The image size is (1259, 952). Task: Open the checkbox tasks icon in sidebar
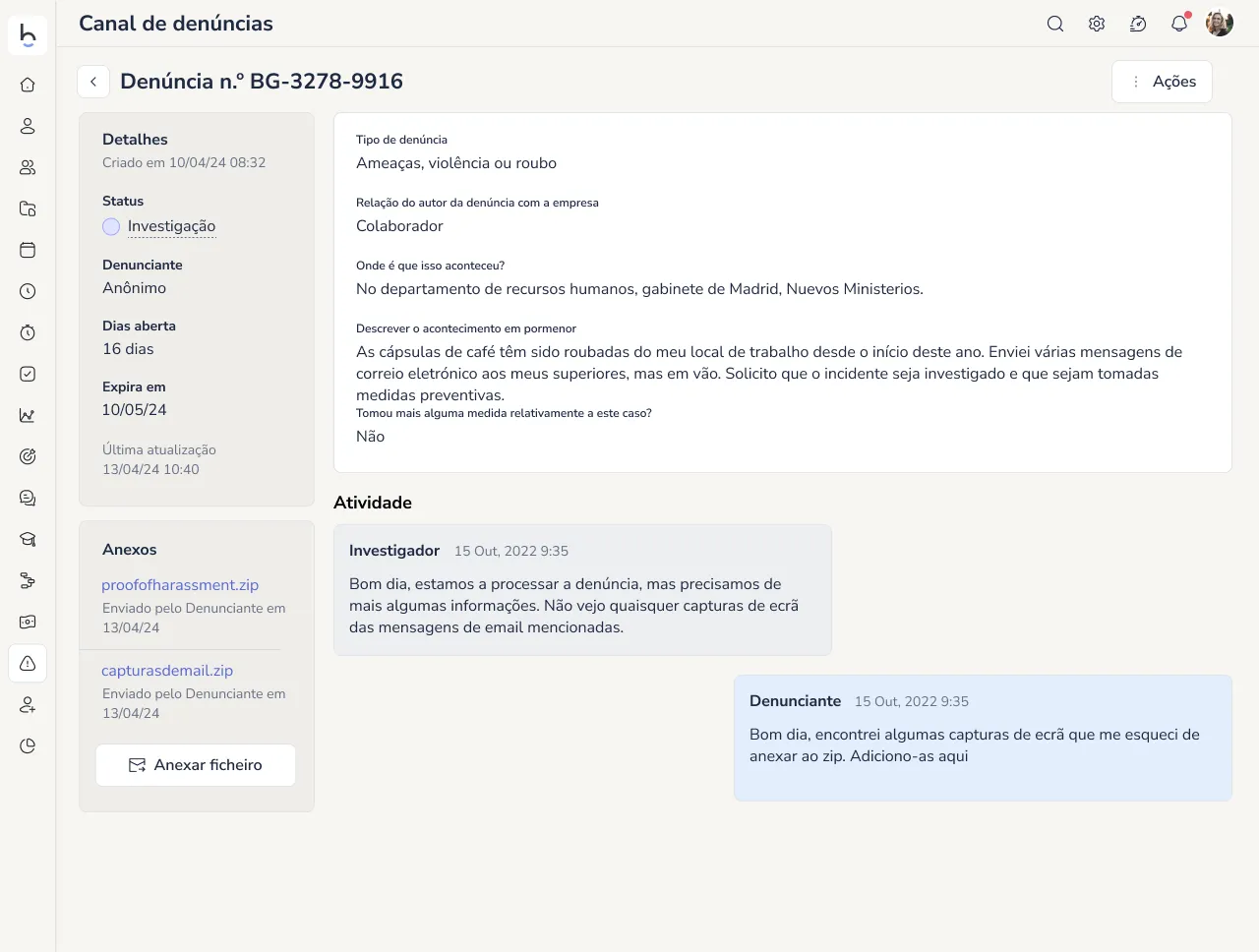28,374
